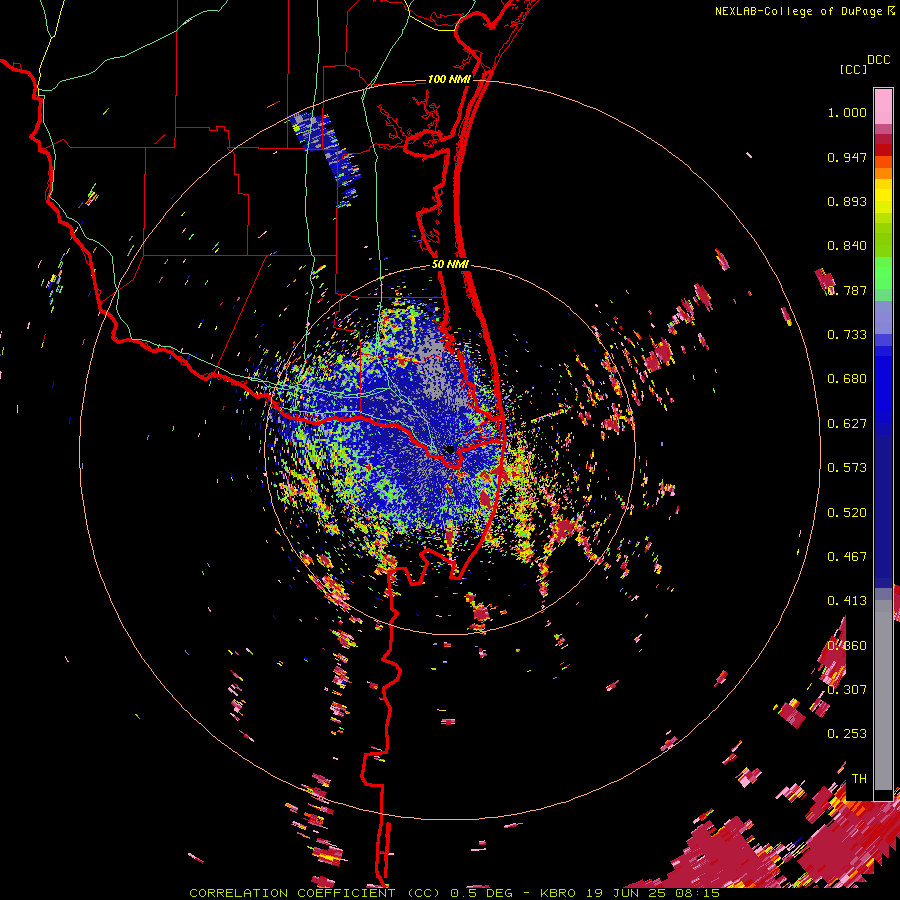Viewport: 900px width, 900px height.
Task: Select the 0.627 color scale value
Action: [847, 424]
